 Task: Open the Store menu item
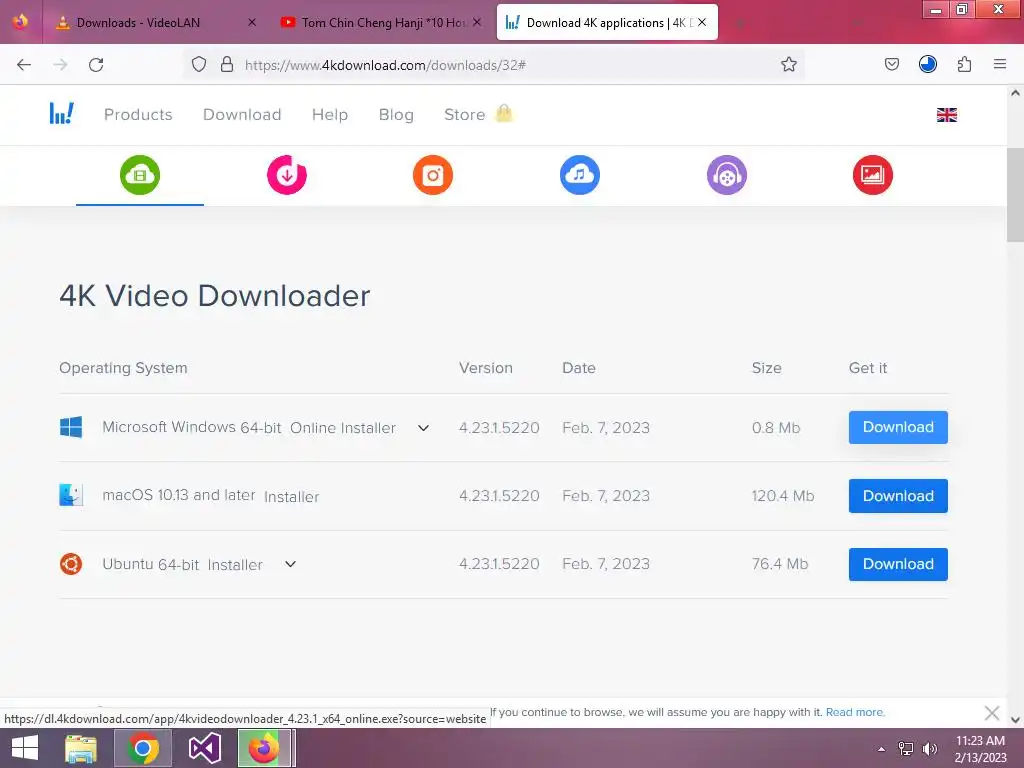click(x=464, y=114)
